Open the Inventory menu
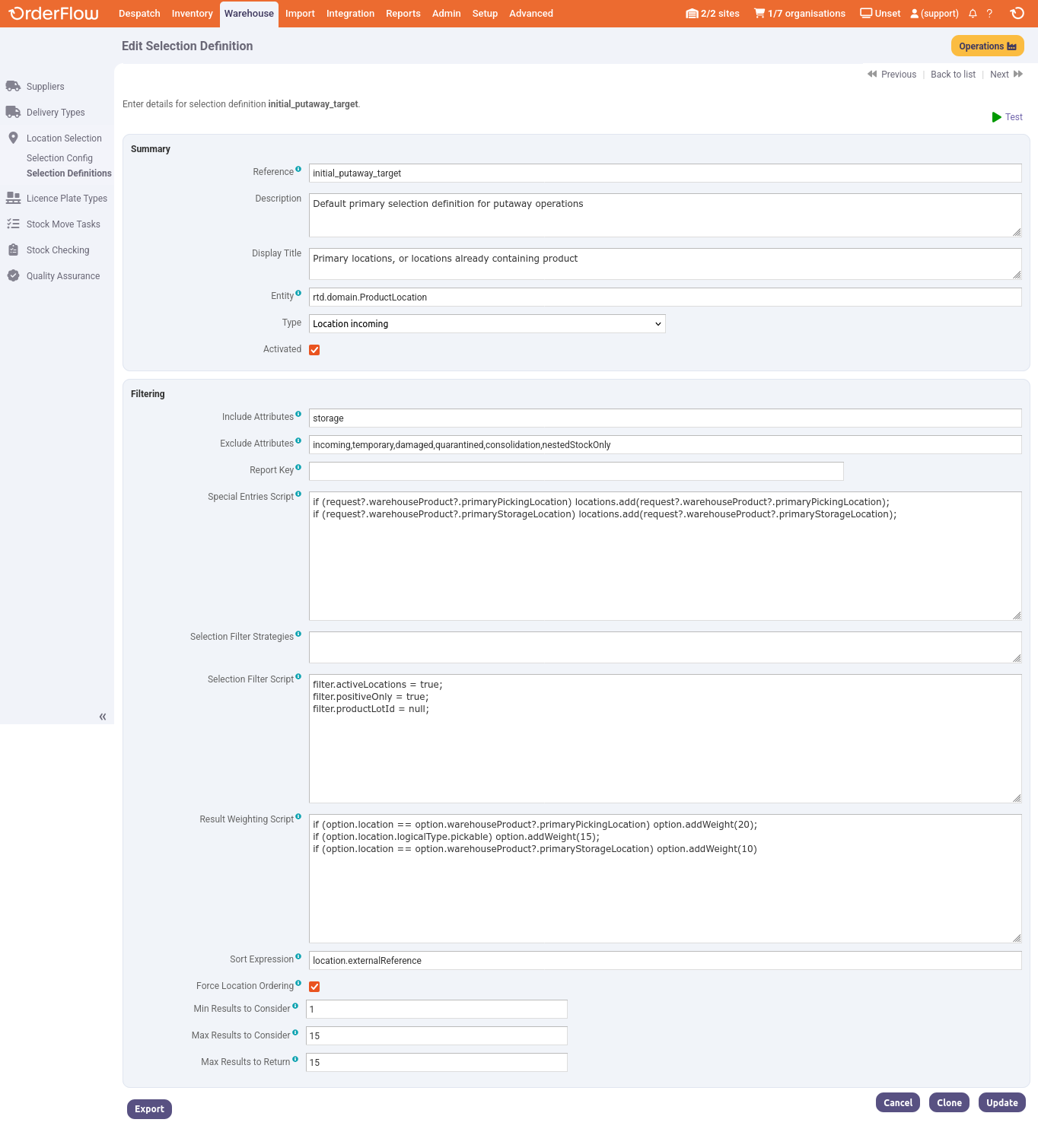Viewport: 1038px width, 1148px height. 192,14
